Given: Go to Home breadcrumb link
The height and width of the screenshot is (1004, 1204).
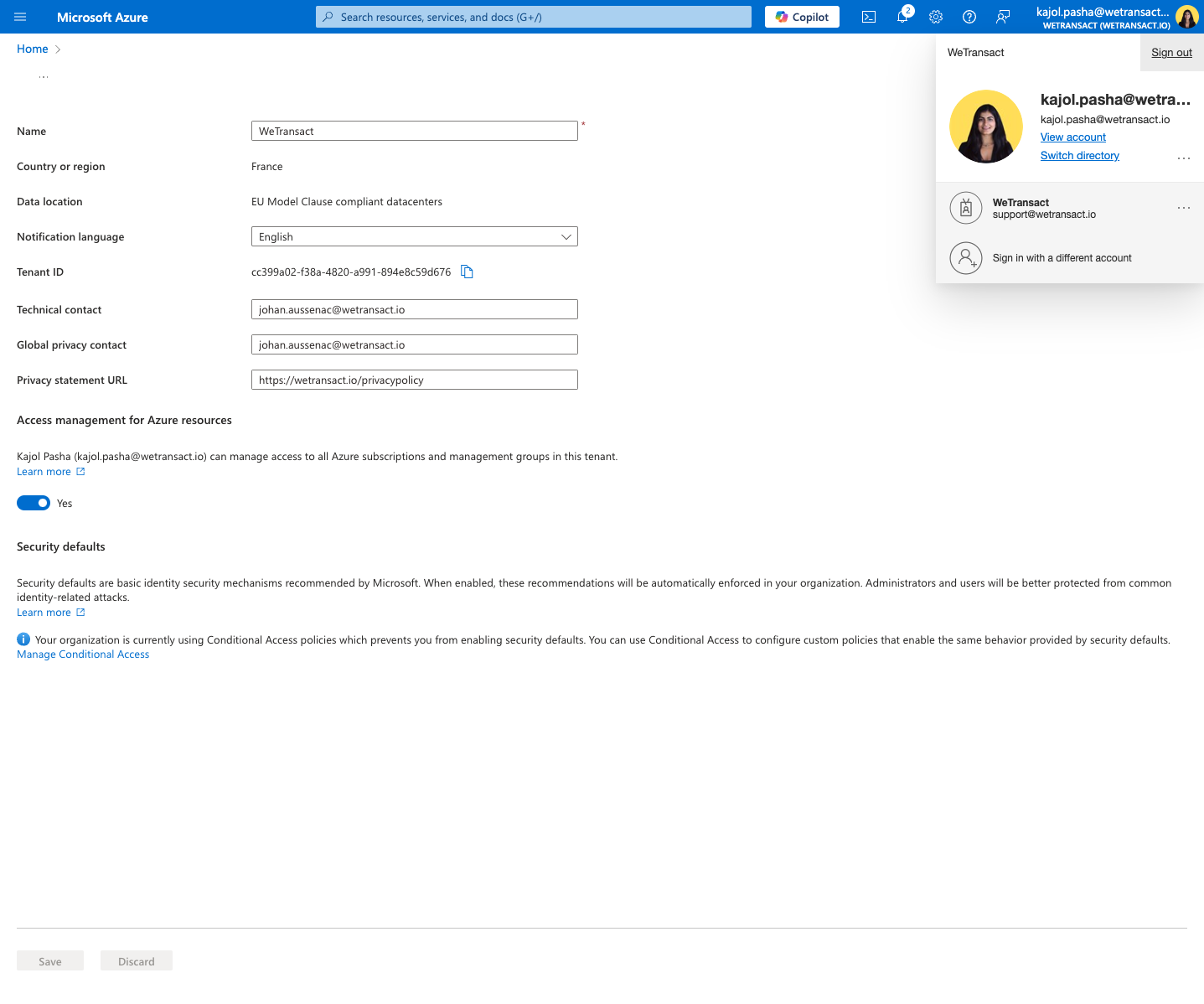Looking at the screenshot, I should tap(33, 49).
